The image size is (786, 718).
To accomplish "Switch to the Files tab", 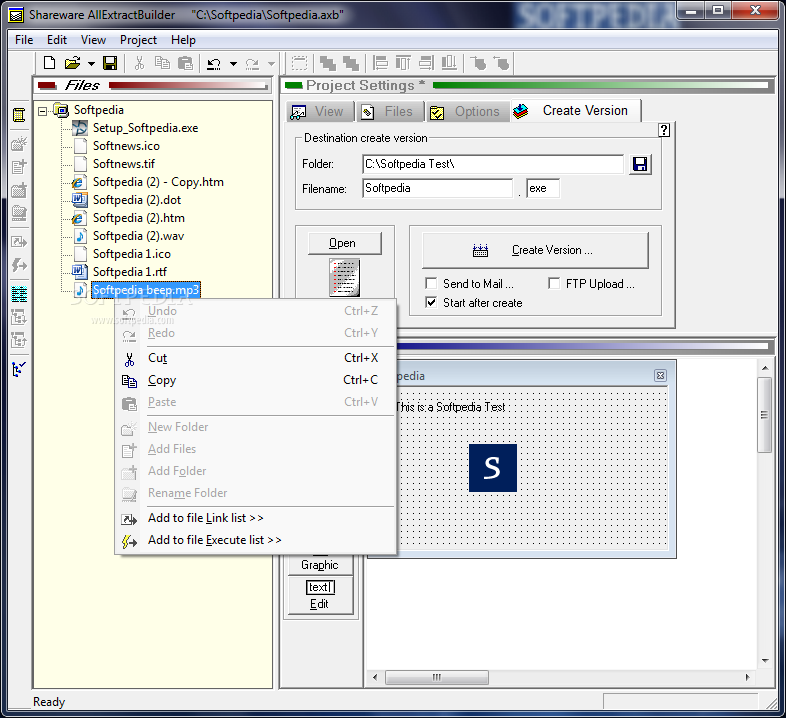I will [x=390, y=111].
